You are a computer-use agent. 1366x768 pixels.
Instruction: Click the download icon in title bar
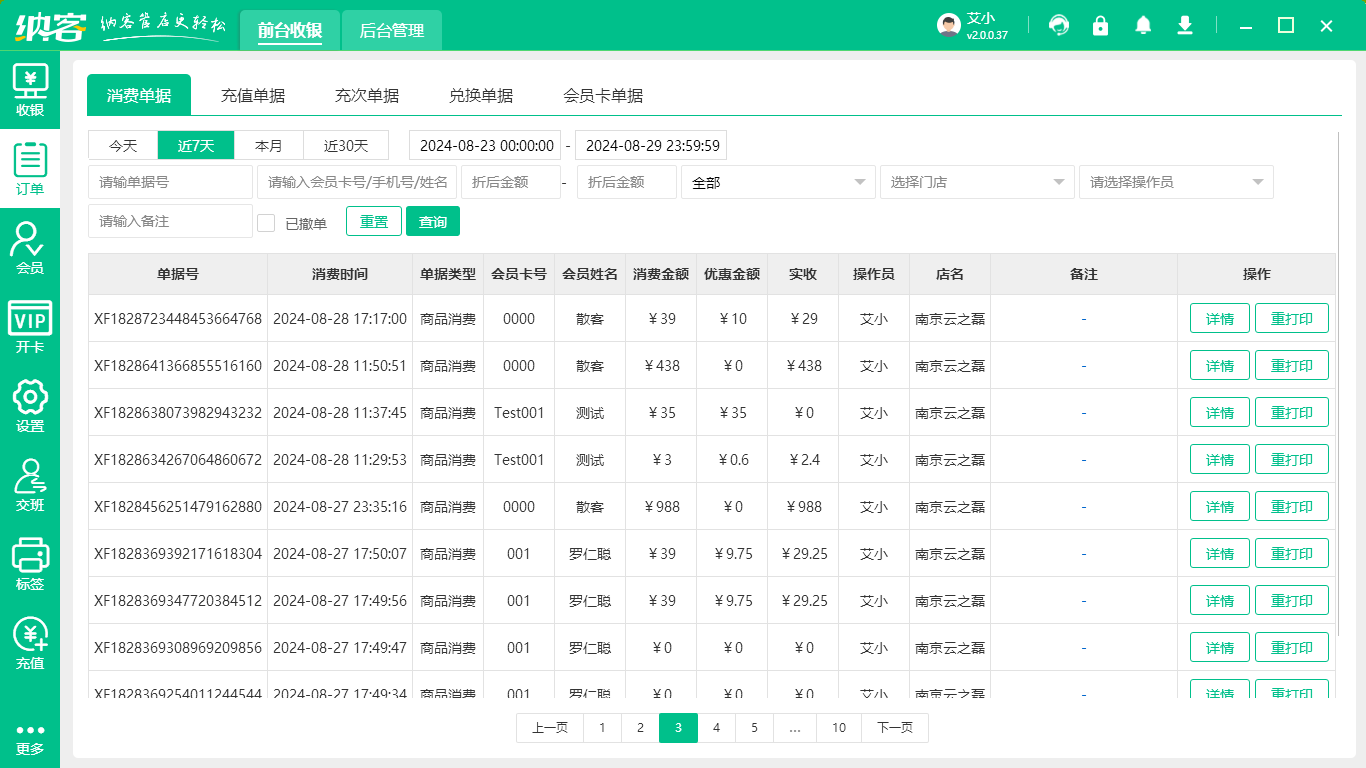click(x=1185, y=25)
